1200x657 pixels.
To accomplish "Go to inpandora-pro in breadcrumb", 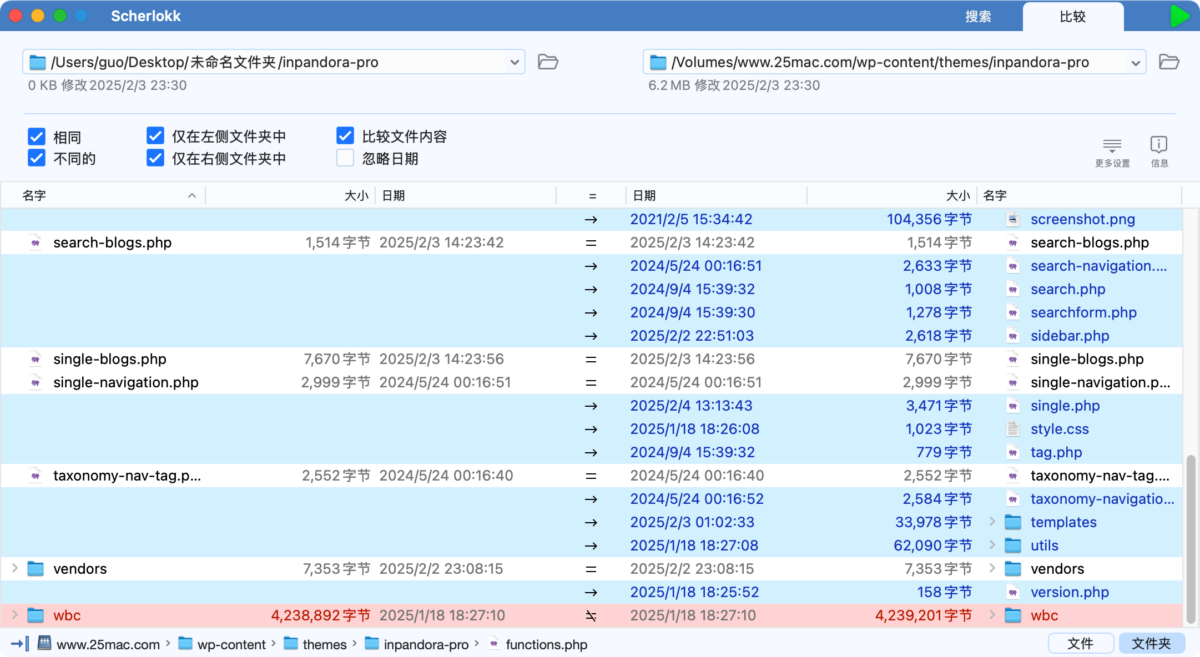I will click(417, 644).
